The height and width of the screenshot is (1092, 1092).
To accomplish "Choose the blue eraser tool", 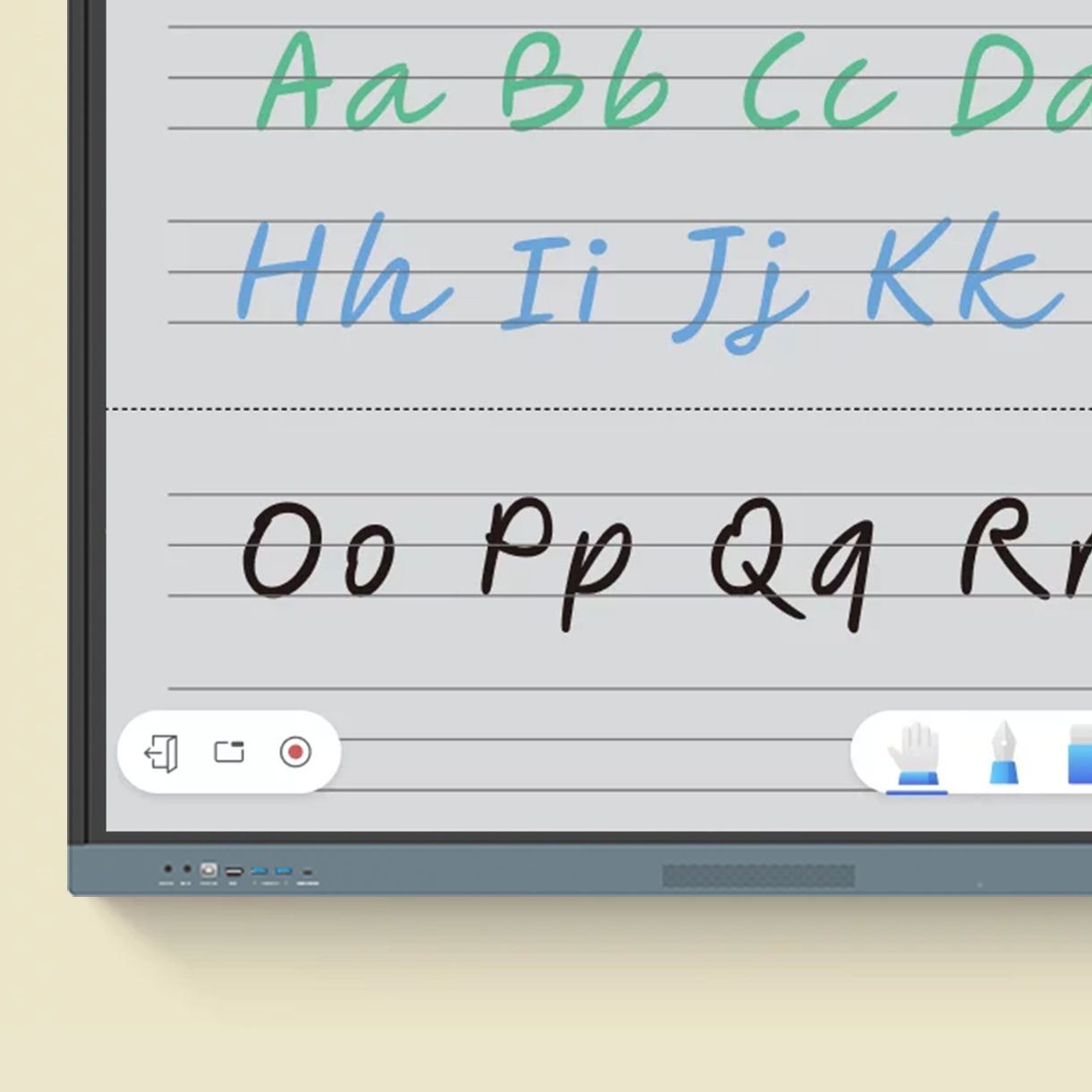I will [x=1079, y=755].
